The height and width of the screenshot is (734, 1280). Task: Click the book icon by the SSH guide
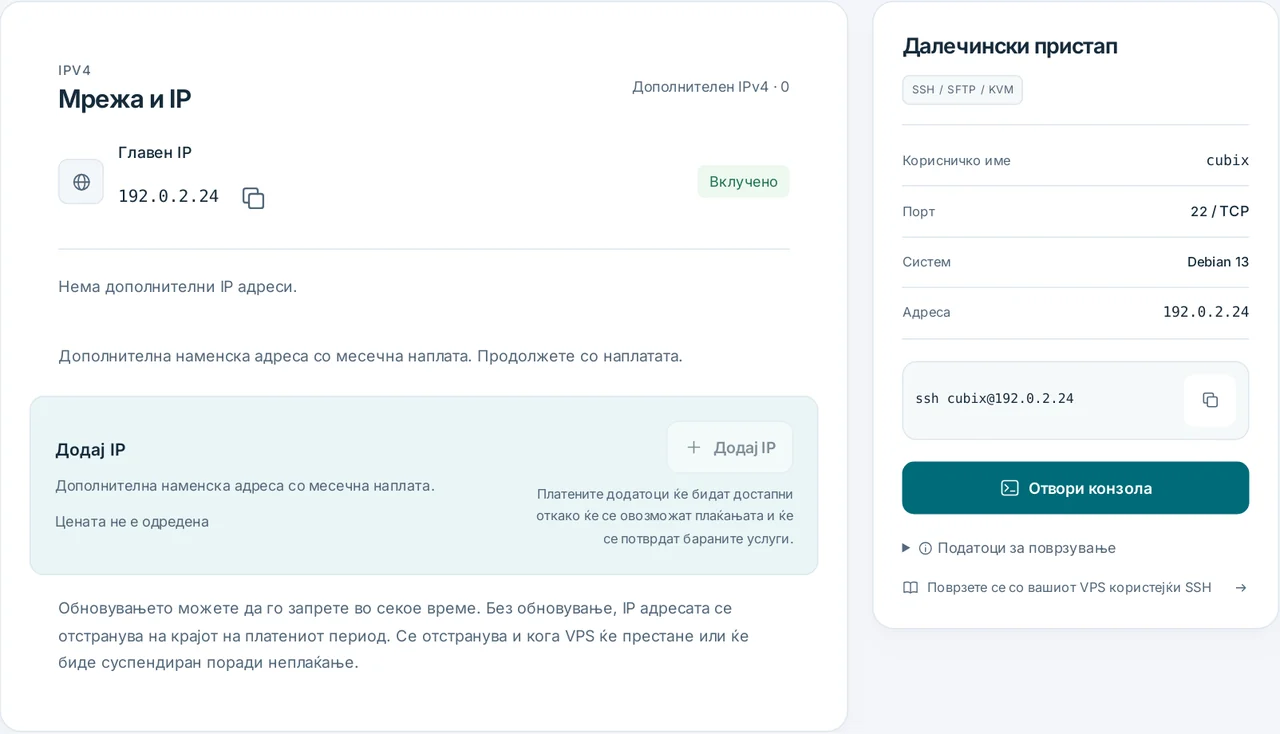coord(910,588)
